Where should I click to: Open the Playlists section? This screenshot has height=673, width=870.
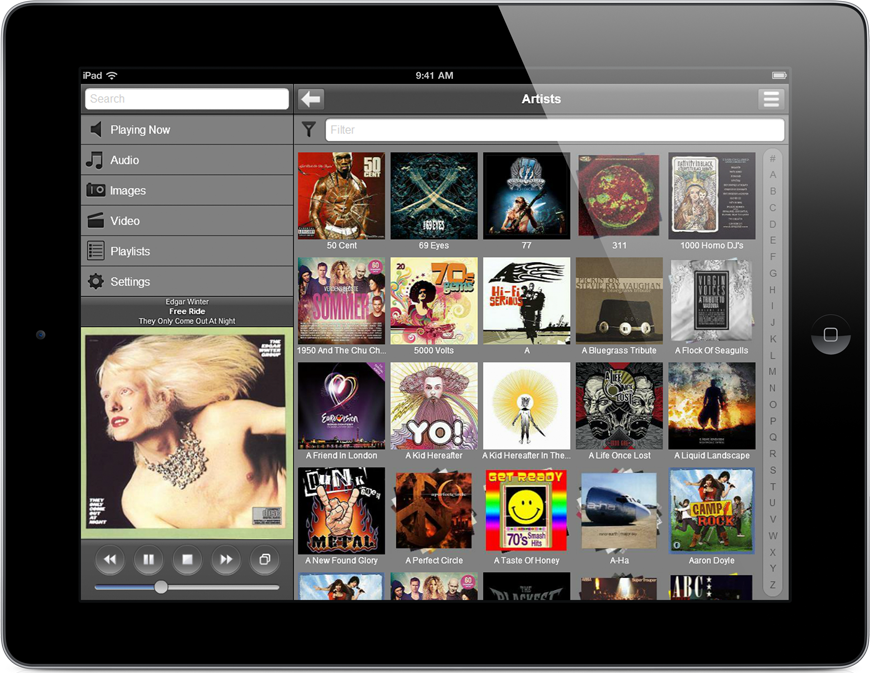pos(187,251)
